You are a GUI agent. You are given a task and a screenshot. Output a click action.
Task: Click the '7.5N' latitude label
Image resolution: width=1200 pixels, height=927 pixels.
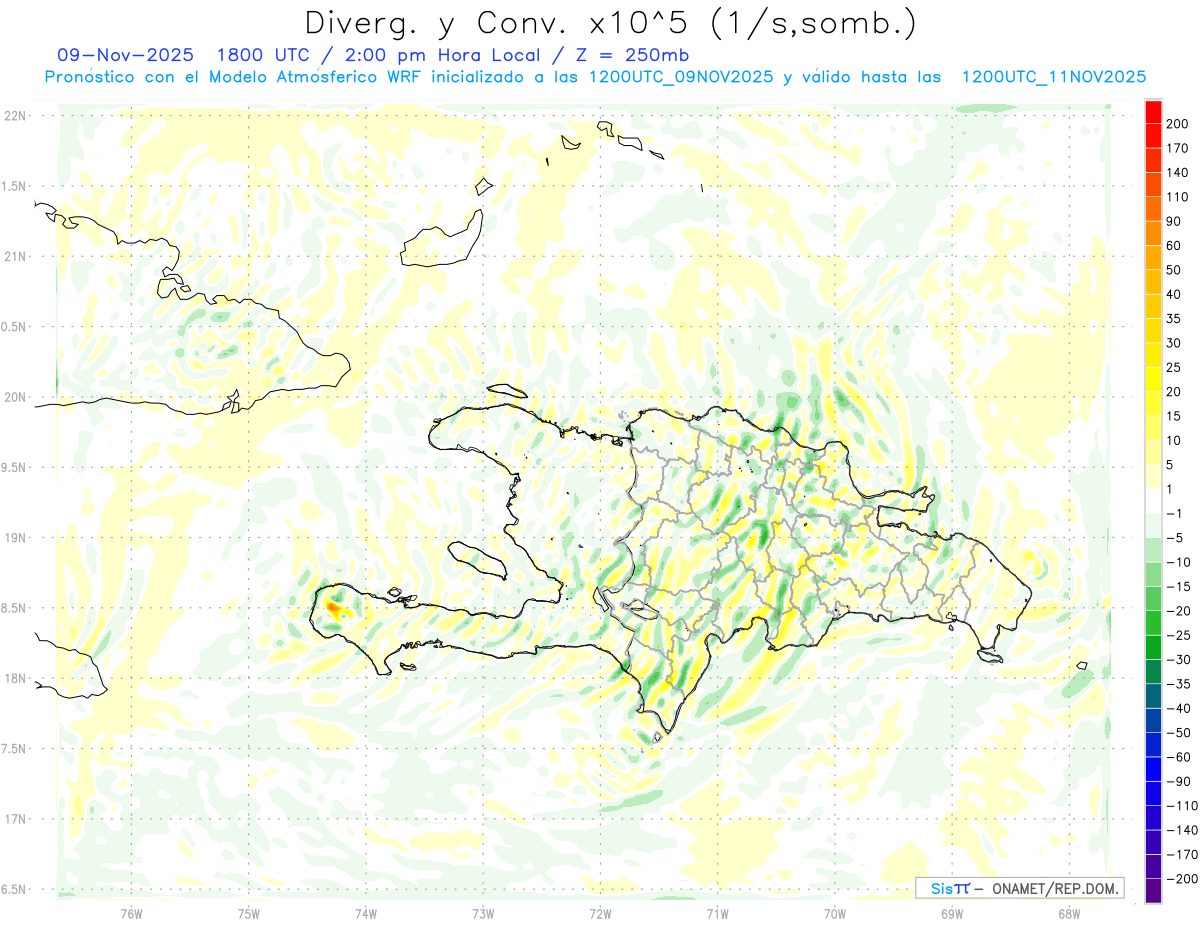point(13,748)
